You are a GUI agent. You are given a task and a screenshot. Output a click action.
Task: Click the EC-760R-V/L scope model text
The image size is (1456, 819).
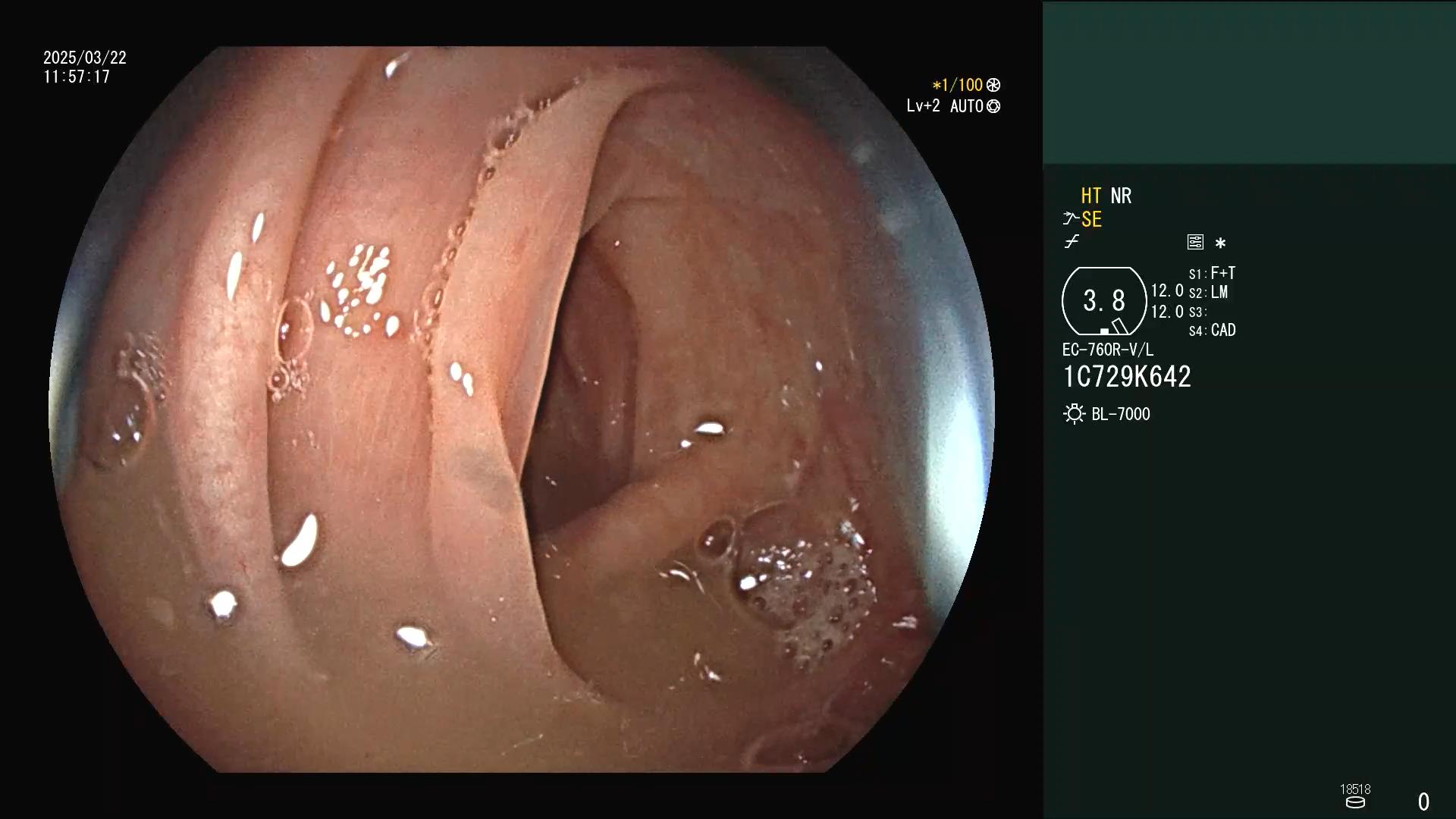pyautogui.click(x=1108, y=350)
